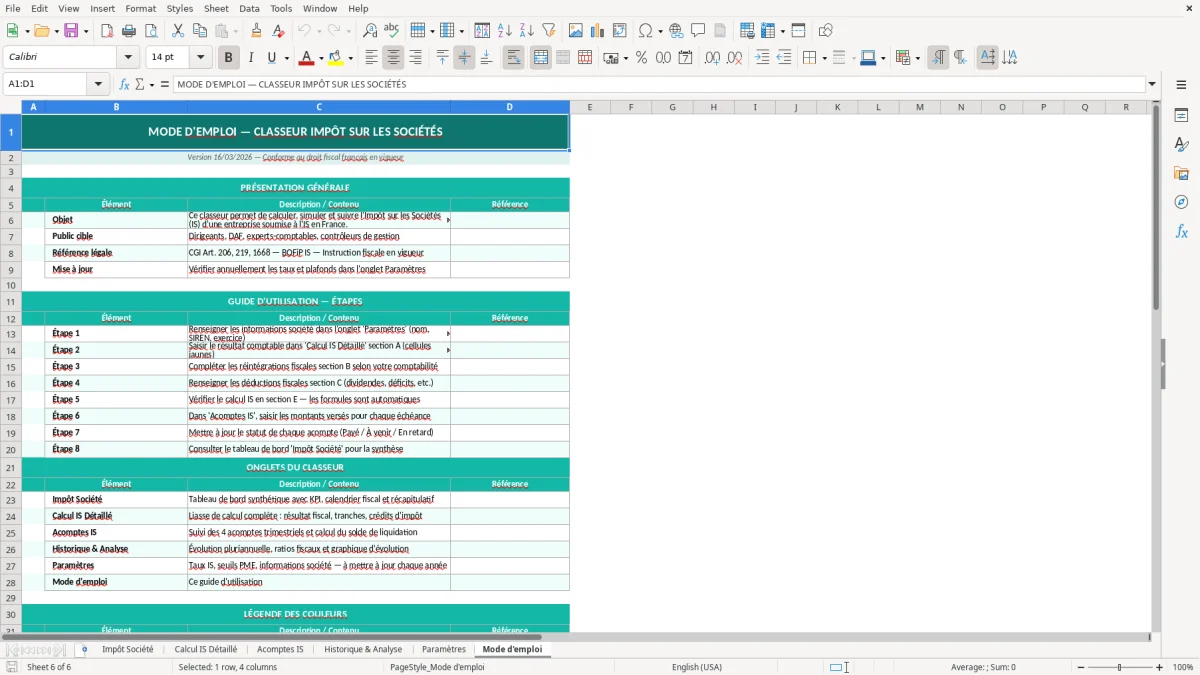
Task: Activate Clone Formatting paintbrush
Action: pos(256,31)
